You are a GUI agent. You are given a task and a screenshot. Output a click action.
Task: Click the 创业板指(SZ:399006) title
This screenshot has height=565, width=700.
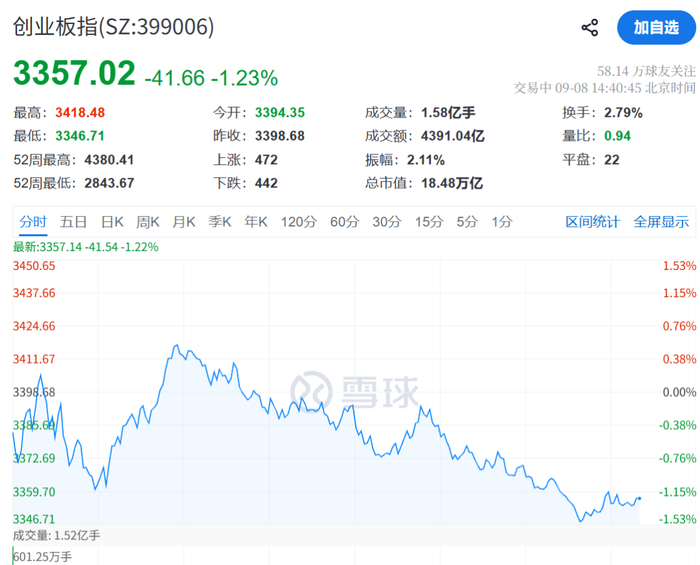point(113,27)
